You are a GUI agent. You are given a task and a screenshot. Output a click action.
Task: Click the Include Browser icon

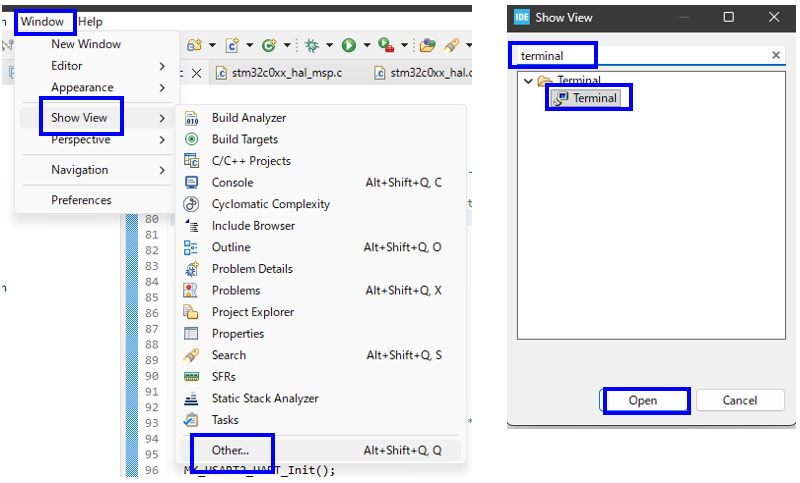pos(192,226)
